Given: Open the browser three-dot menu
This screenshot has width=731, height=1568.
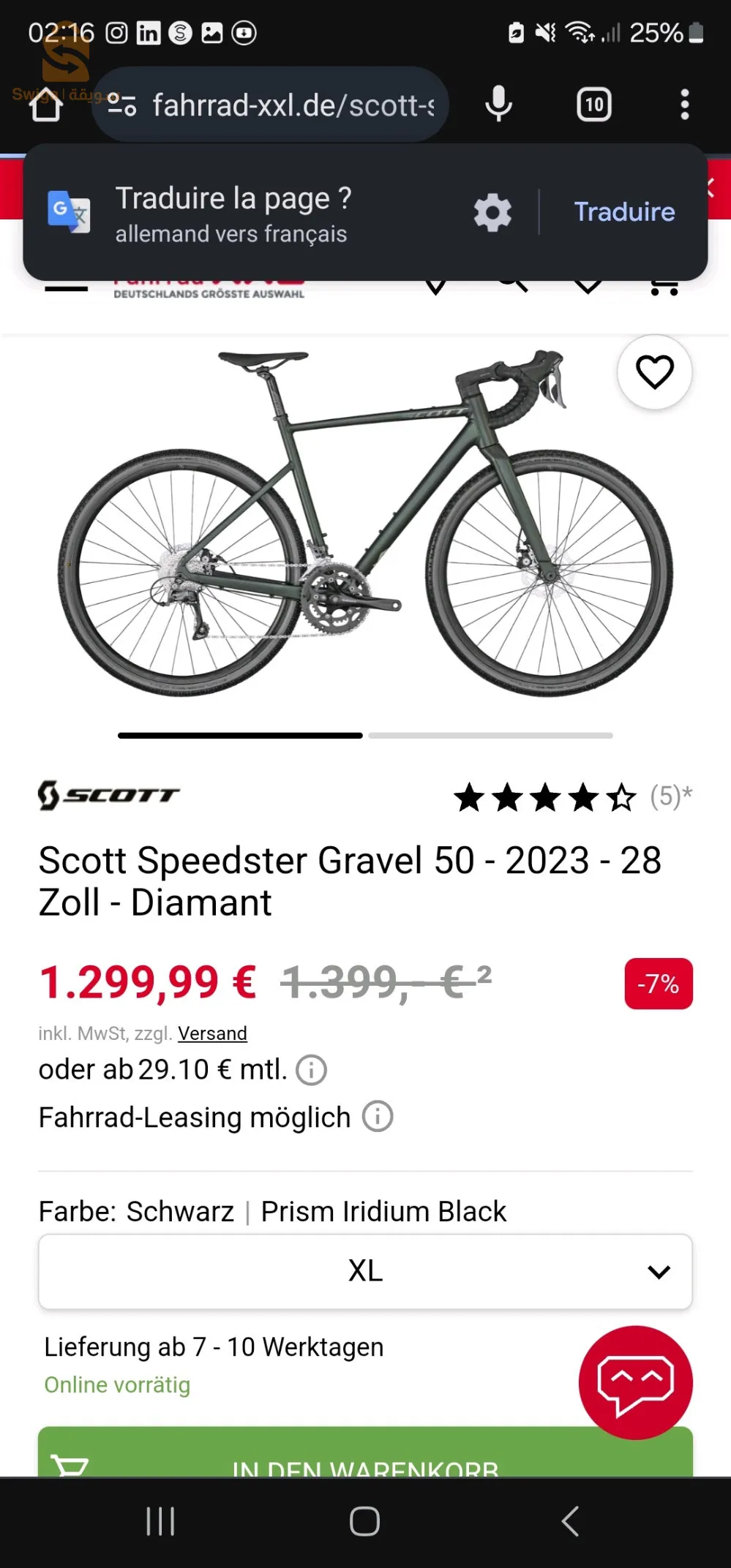Looking at the screenshot, I should 684,105.
